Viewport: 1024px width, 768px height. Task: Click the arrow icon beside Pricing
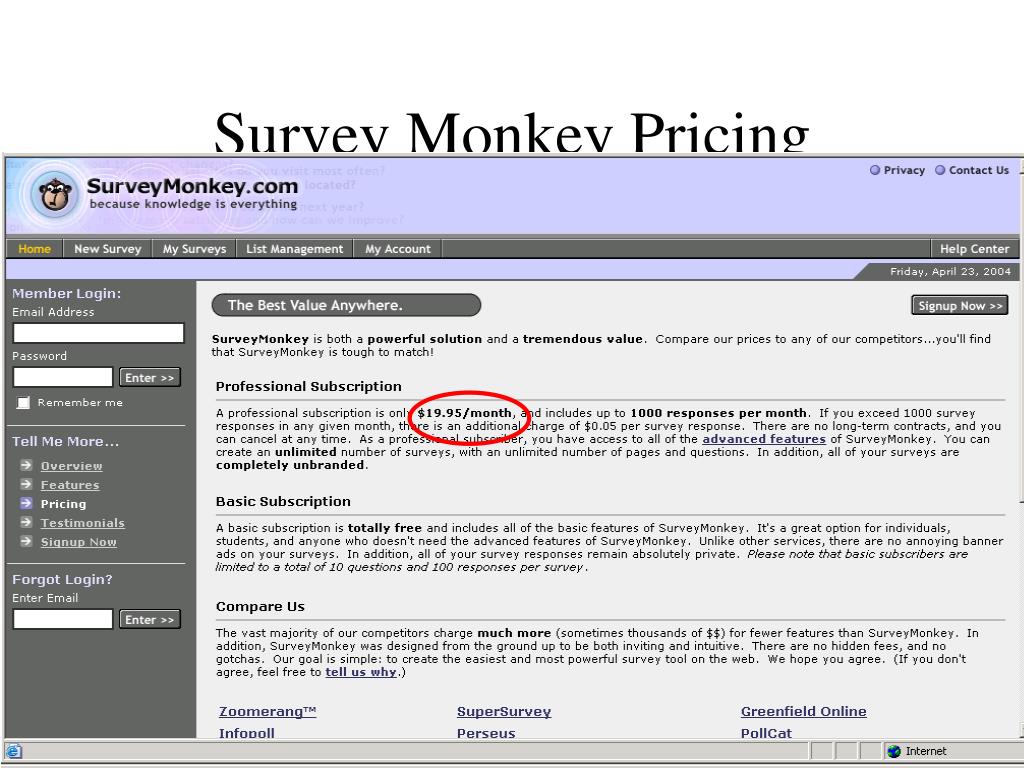[x=26, y=503]
